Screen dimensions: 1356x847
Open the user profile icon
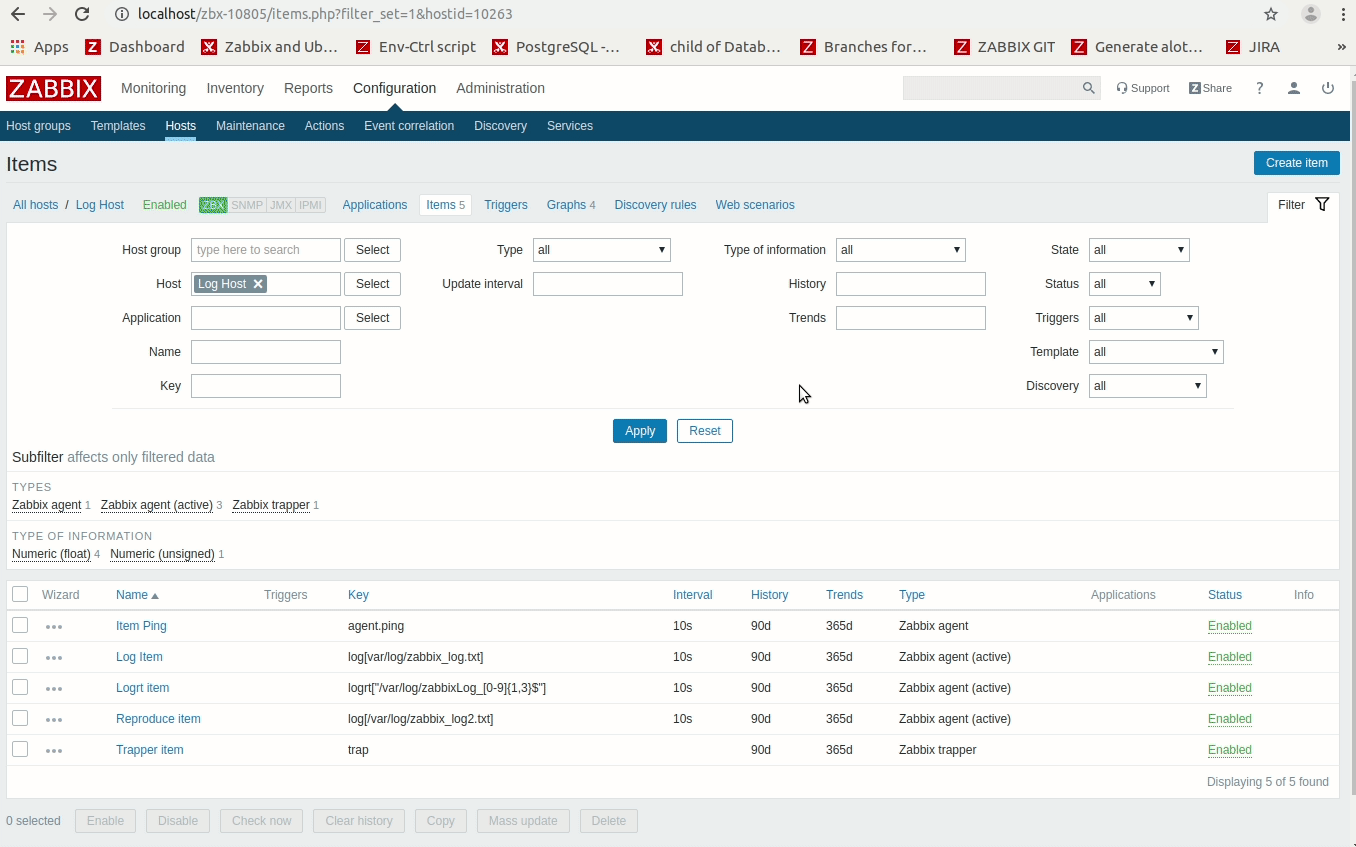click(x=1294, y=88)
